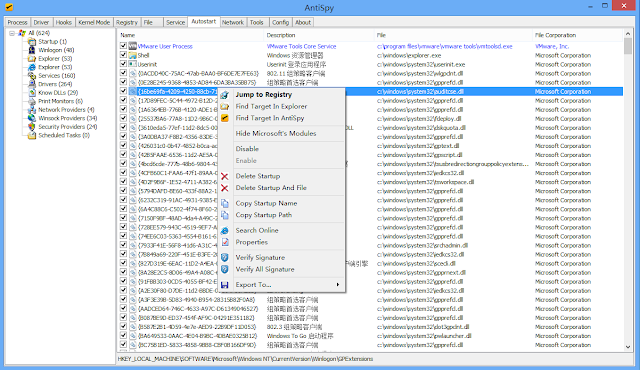Open the Export To submenu arrow
Image resolution: width=640 pixels, height=370 pixels.
[338, 285]
